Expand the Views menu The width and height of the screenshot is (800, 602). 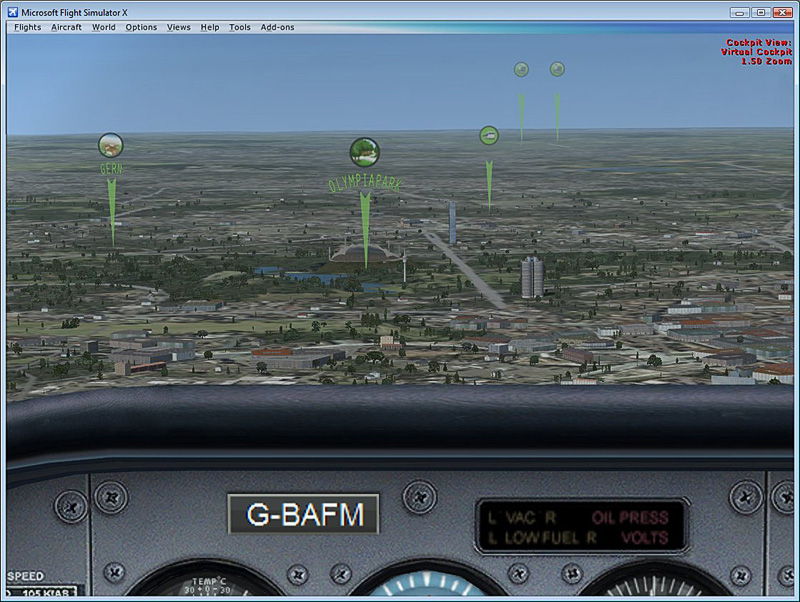(178, 27)
